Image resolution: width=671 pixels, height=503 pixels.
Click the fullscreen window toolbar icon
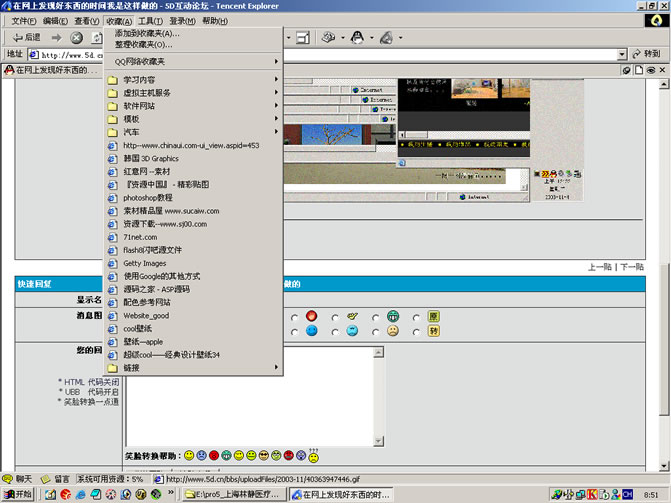303,38
